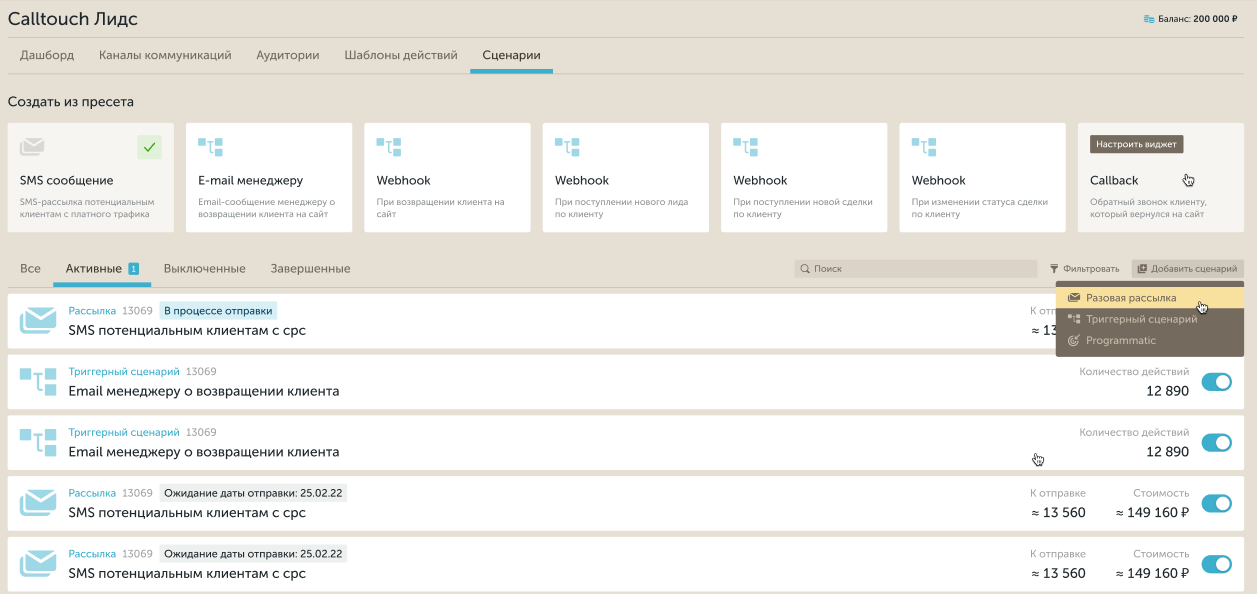This screenshot has width=1257, height=594.
Task: Select Webhook preset При возвращении клиента на сайт
Action: (447, 178)
